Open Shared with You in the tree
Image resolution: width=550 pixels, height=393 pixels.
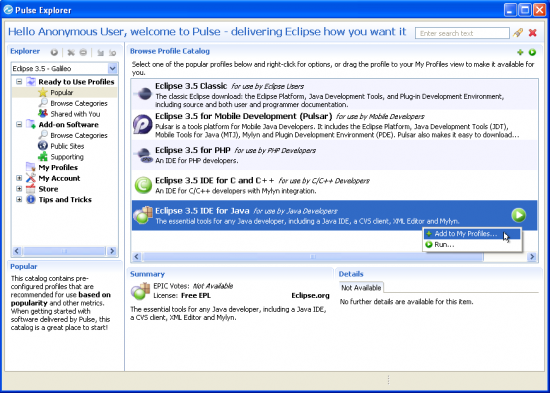click(75, 114)
